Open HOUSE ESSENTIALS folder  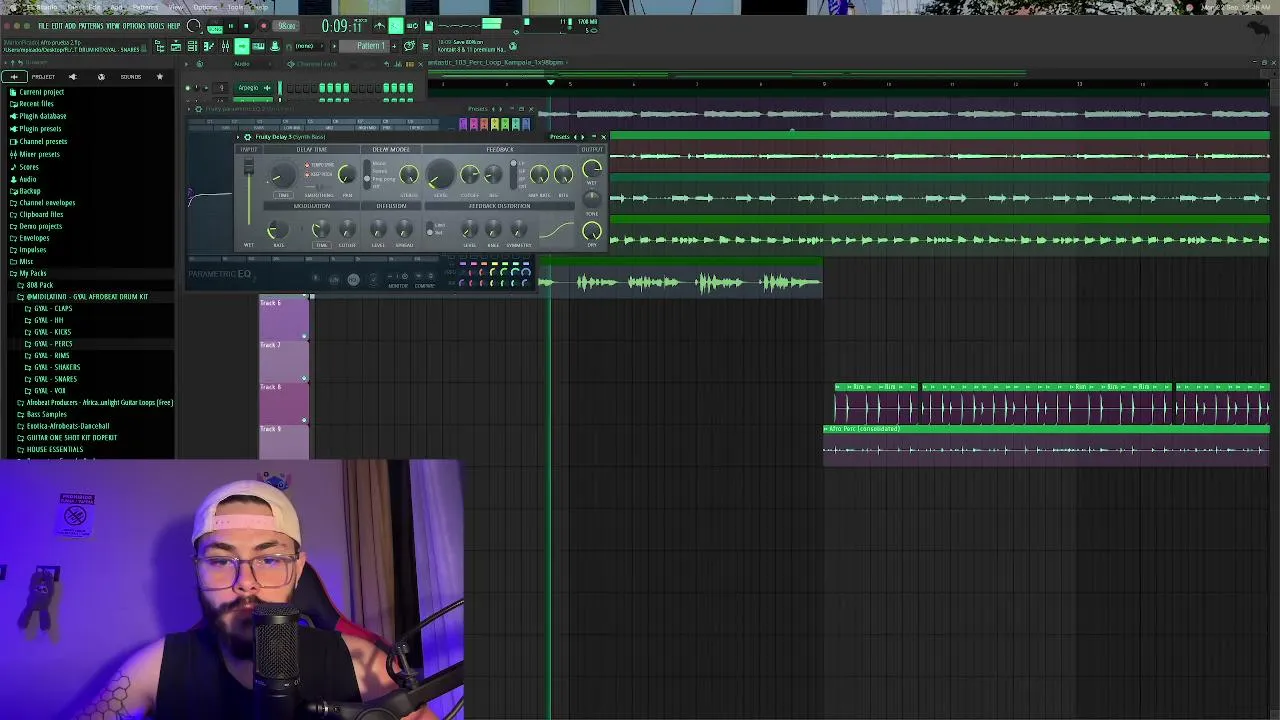pyautogui.click(x=54, y=450)
